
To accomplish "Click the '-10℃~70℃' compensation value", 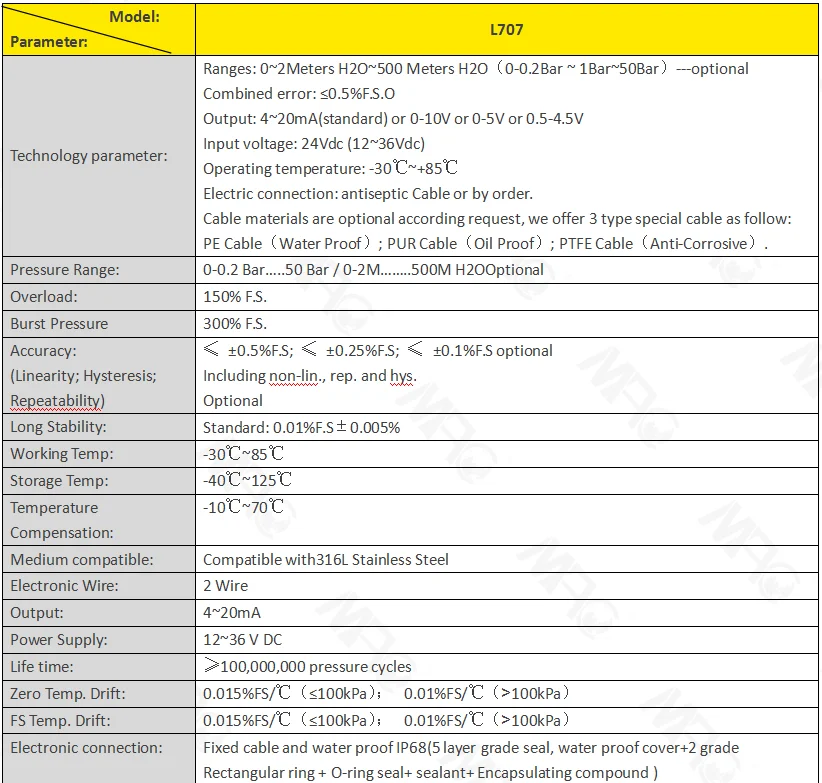I will (243, 507).
